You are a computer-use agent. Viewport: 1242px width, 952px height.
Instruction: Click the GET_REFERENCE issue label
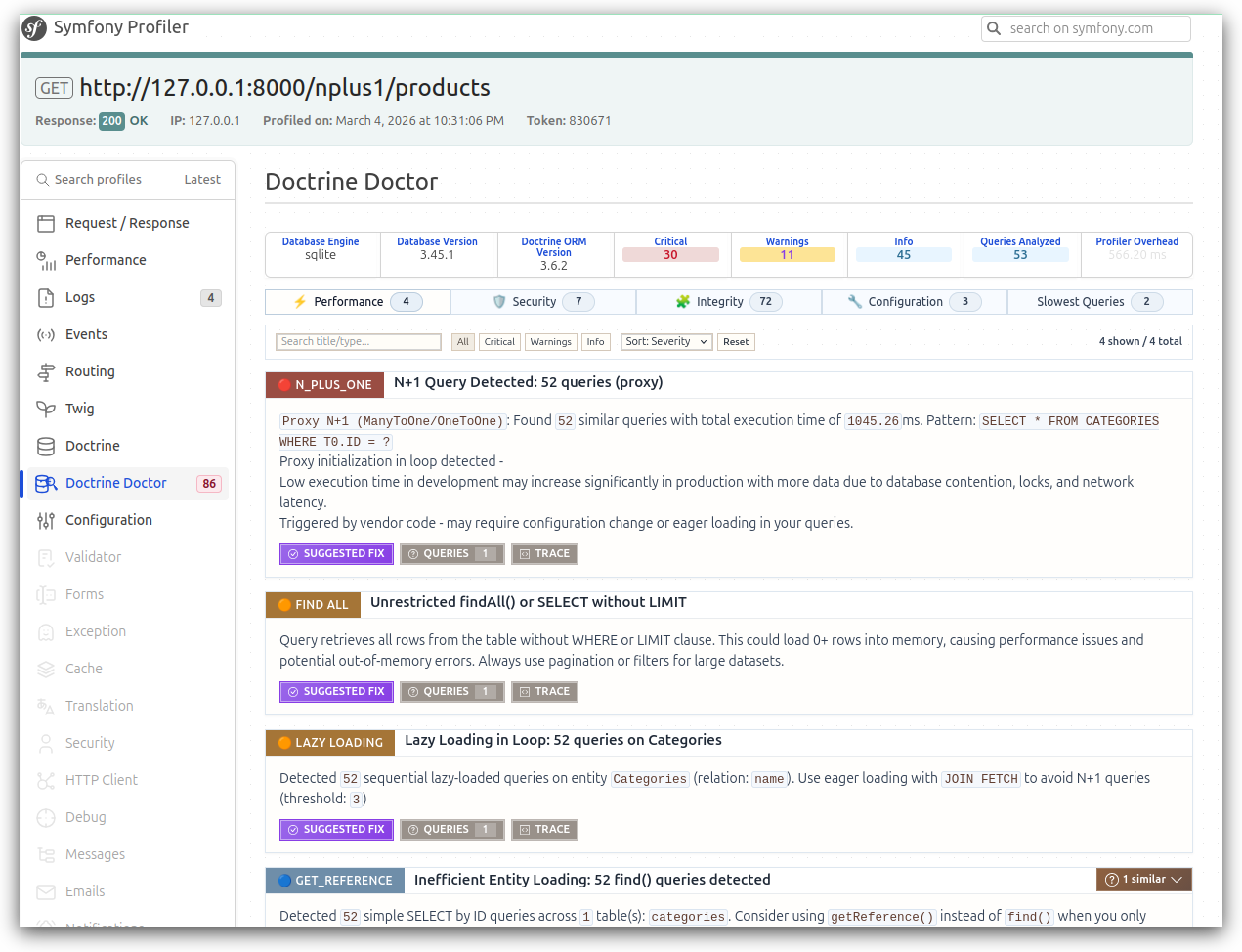tap(335, 881)
